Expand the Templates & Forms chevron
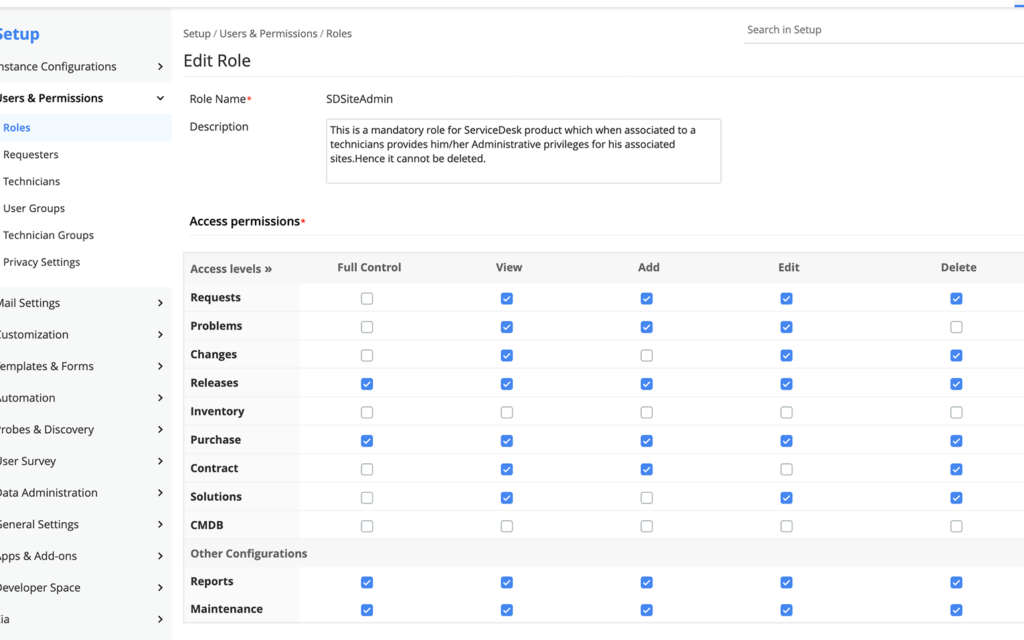Screen dimensions: 1024x640 (x=160, y=366)
